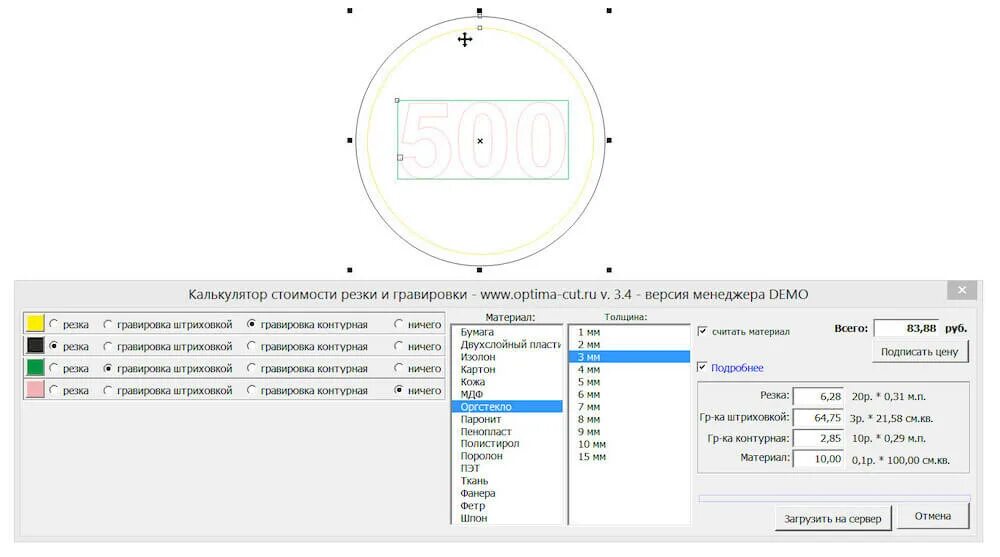Choose 'Бумага' in material list

[x=507, y=332]
